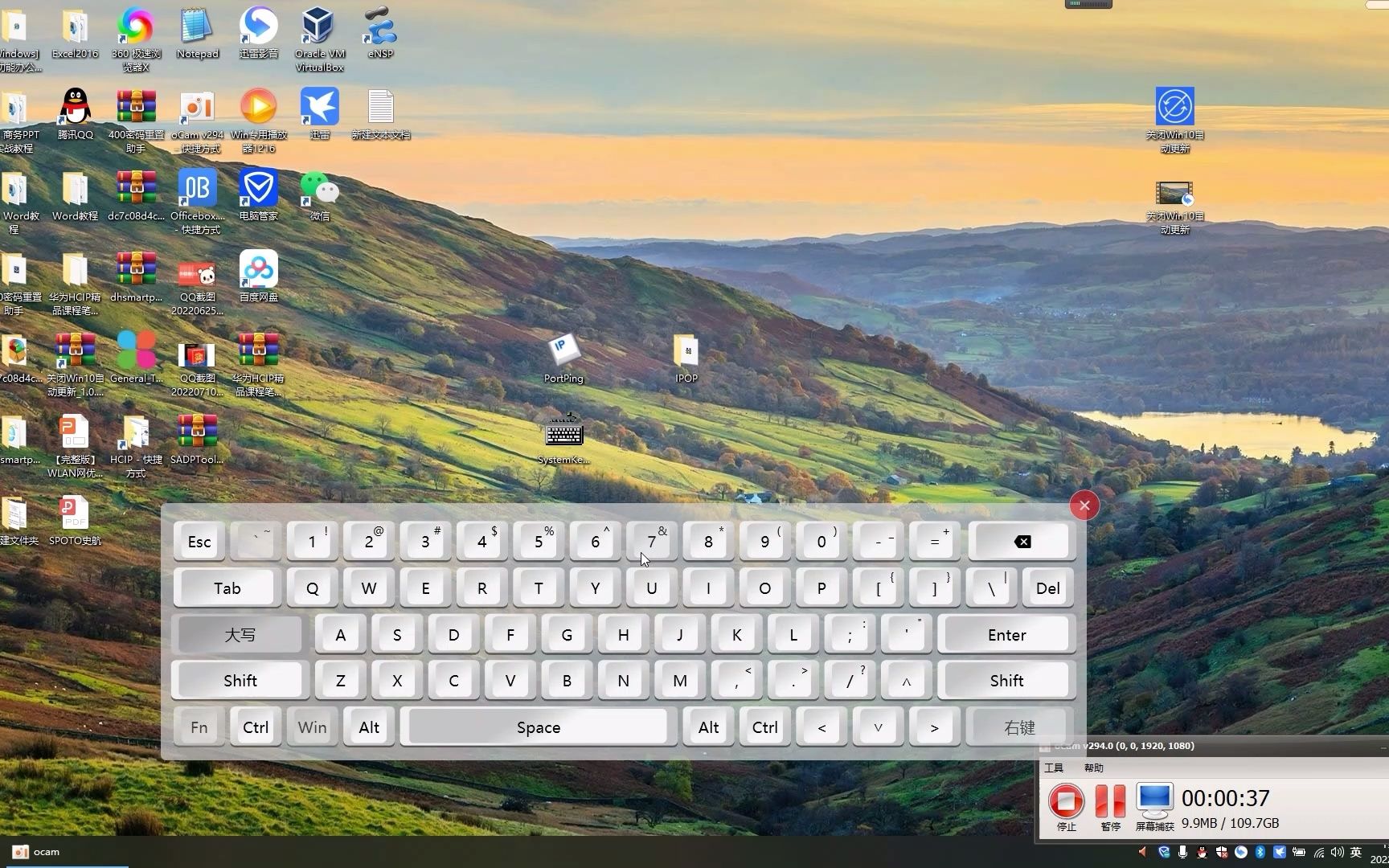Screen dimensions: 1389x868
Task: Open the 帮助 menu in oCam
Action: point(1093,768)
